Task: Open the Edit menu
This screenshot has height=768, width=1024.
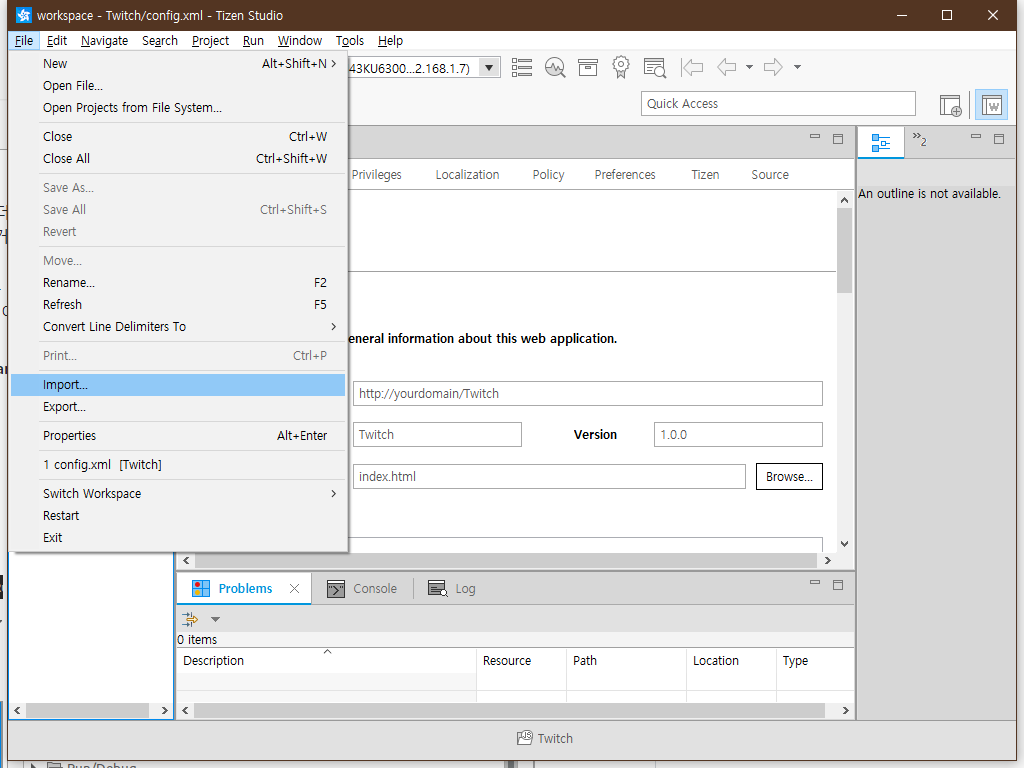Action: point(57,40)
